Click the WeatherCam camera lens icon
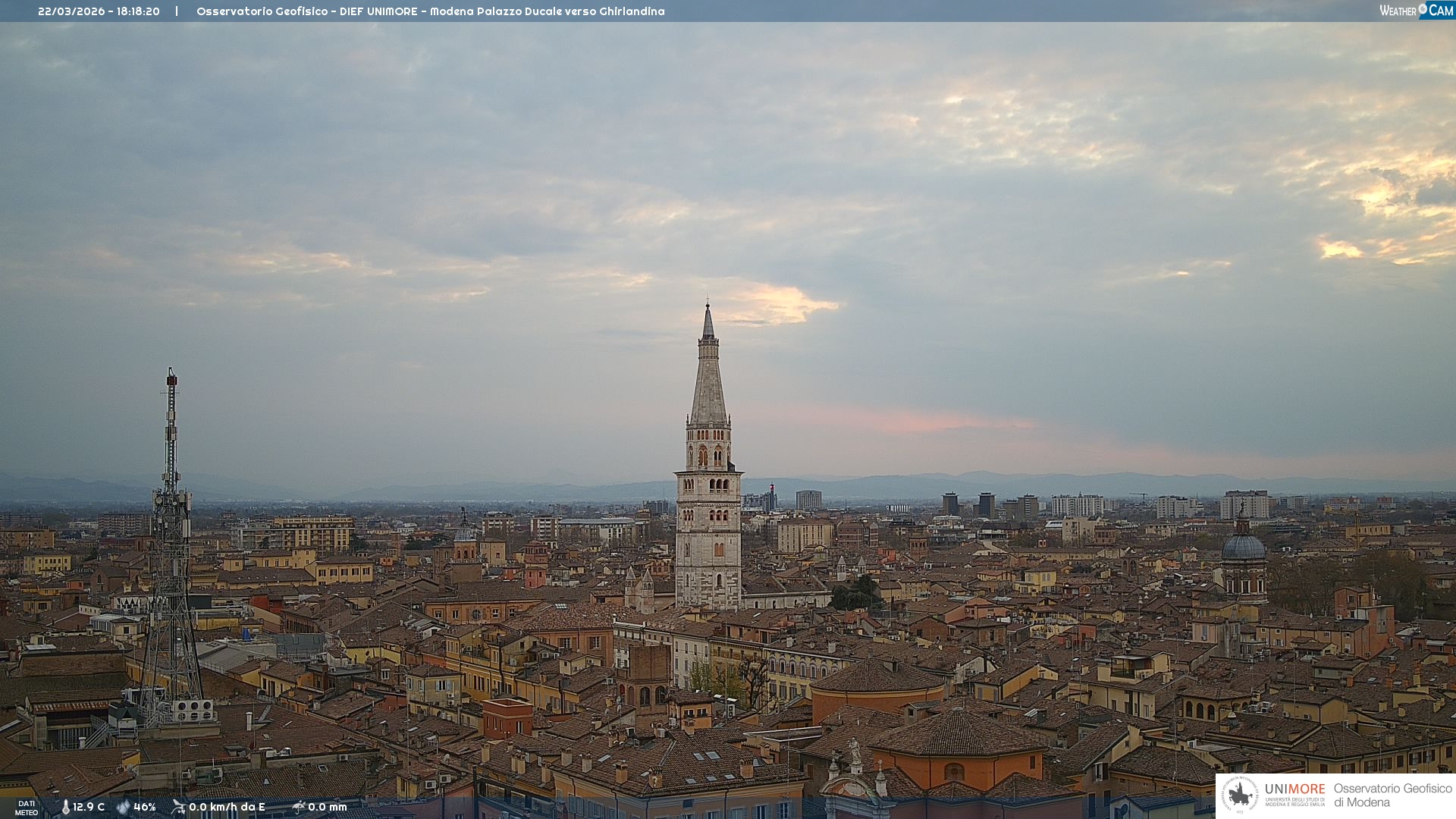Image resolution: width=1456 pixels, height=819 pixels. 1423,9
